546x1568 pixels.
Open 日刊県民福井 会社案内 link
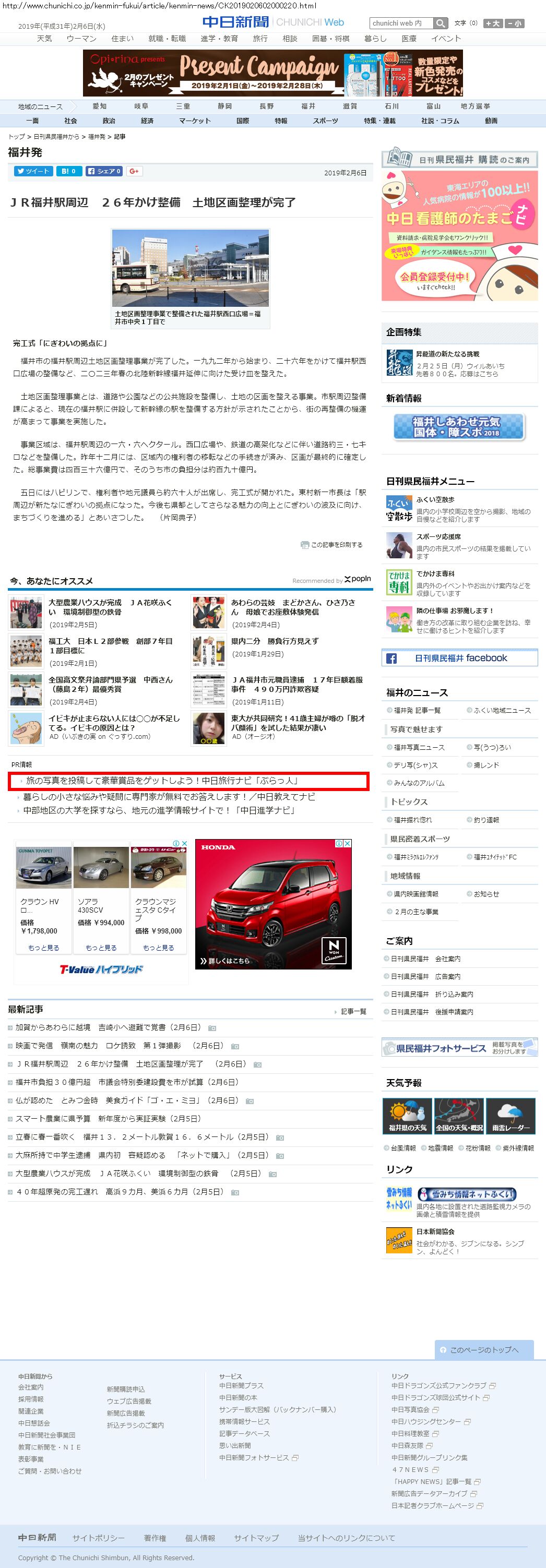click(x=425, y=959)
